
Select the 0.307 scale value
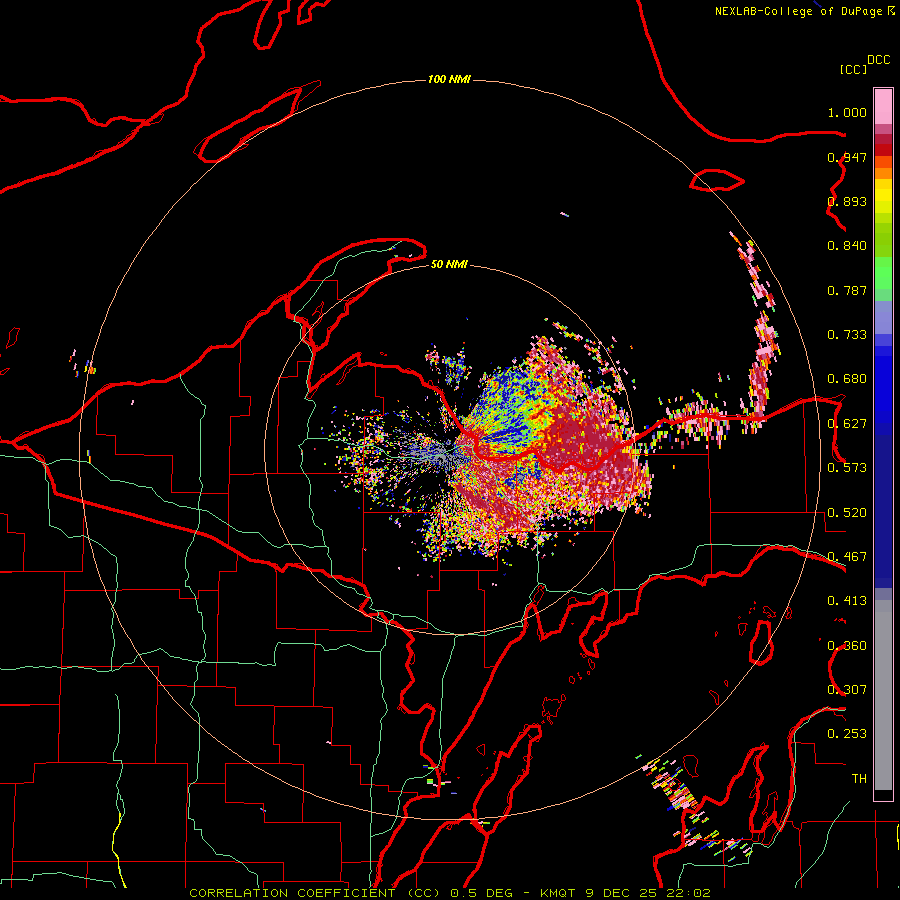pos(847,690)
